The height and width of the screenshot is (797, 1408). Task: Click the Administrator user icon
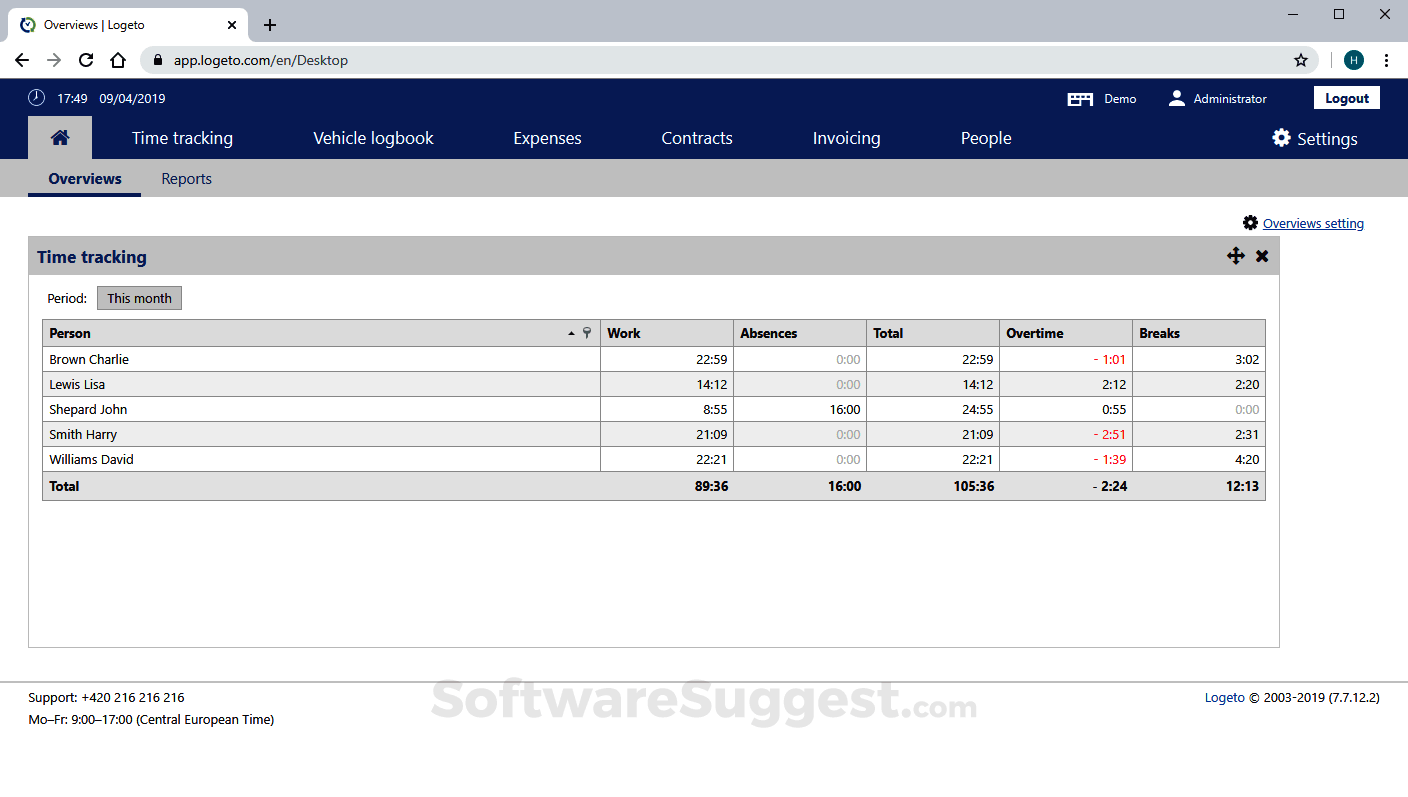click(x=1176, y=98)
